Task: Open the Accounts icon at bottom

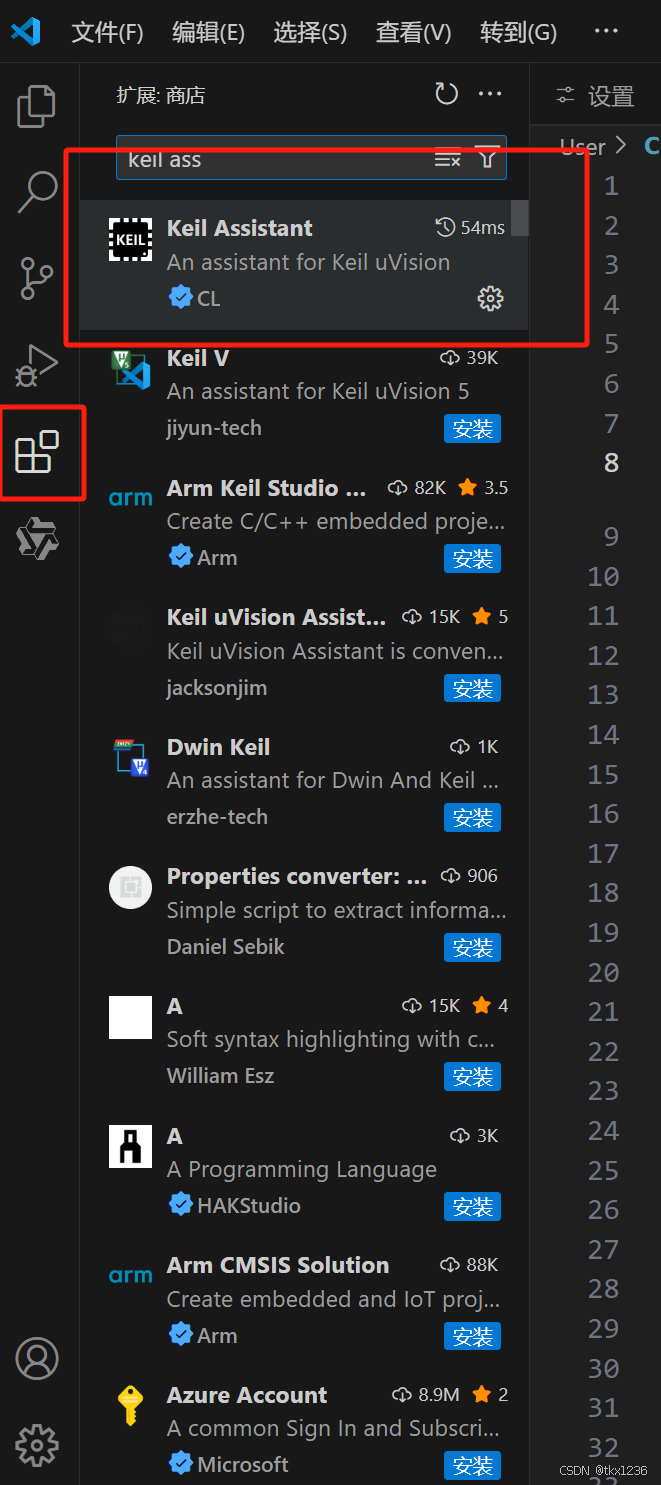Action: 37,1358
